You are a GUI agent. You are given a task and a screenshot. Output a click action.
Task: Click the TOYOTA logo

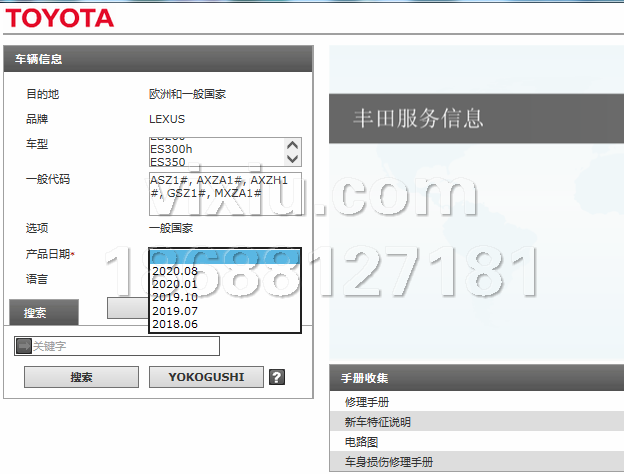click(x=62, y=17)
